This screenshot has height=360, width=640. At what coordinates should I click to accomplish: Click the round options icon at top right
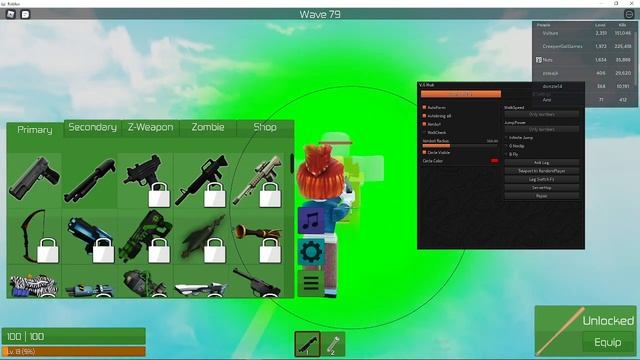[629, 14]
